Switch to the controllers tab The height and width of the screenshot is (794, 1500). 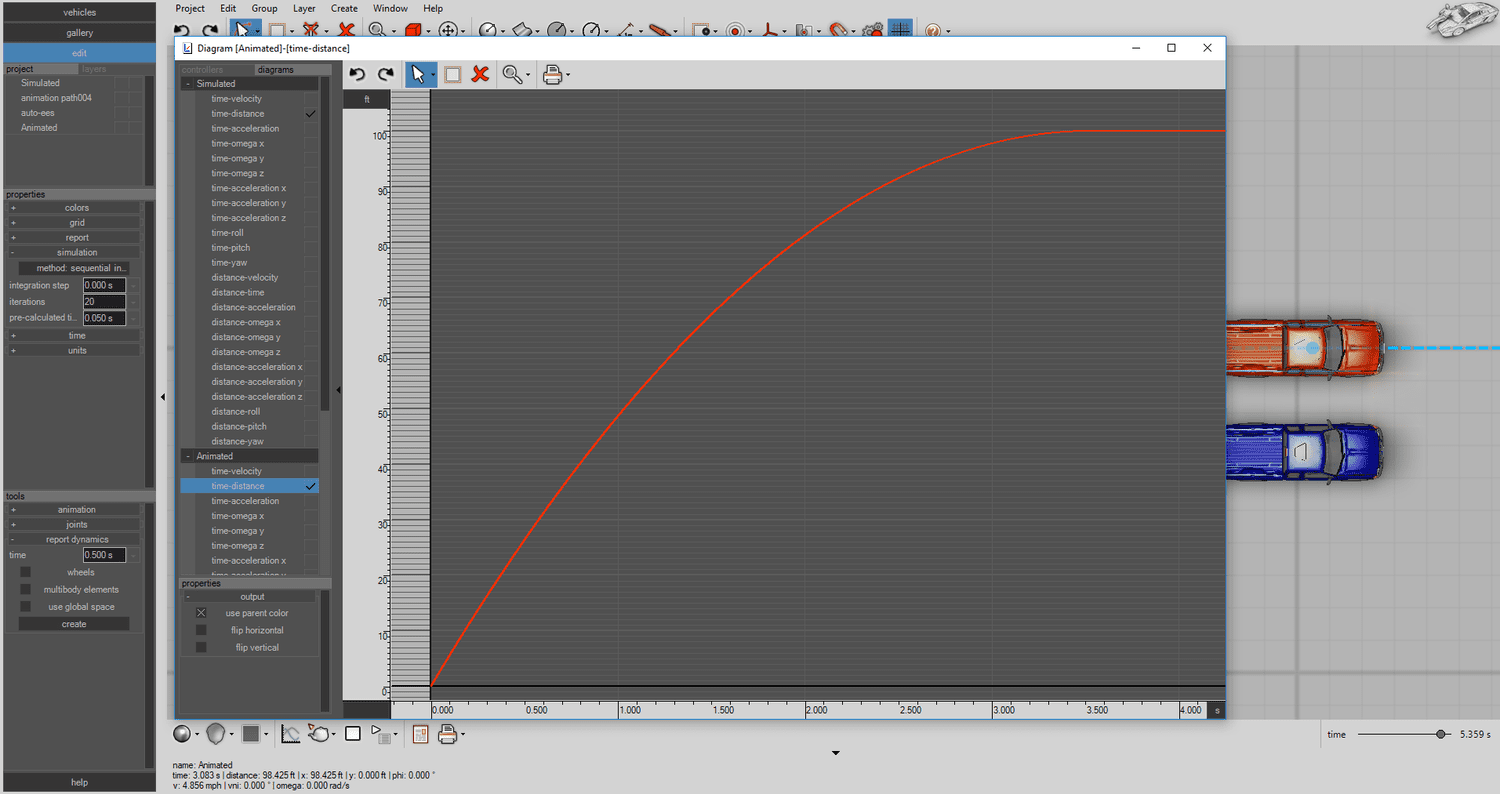[200, 69]
